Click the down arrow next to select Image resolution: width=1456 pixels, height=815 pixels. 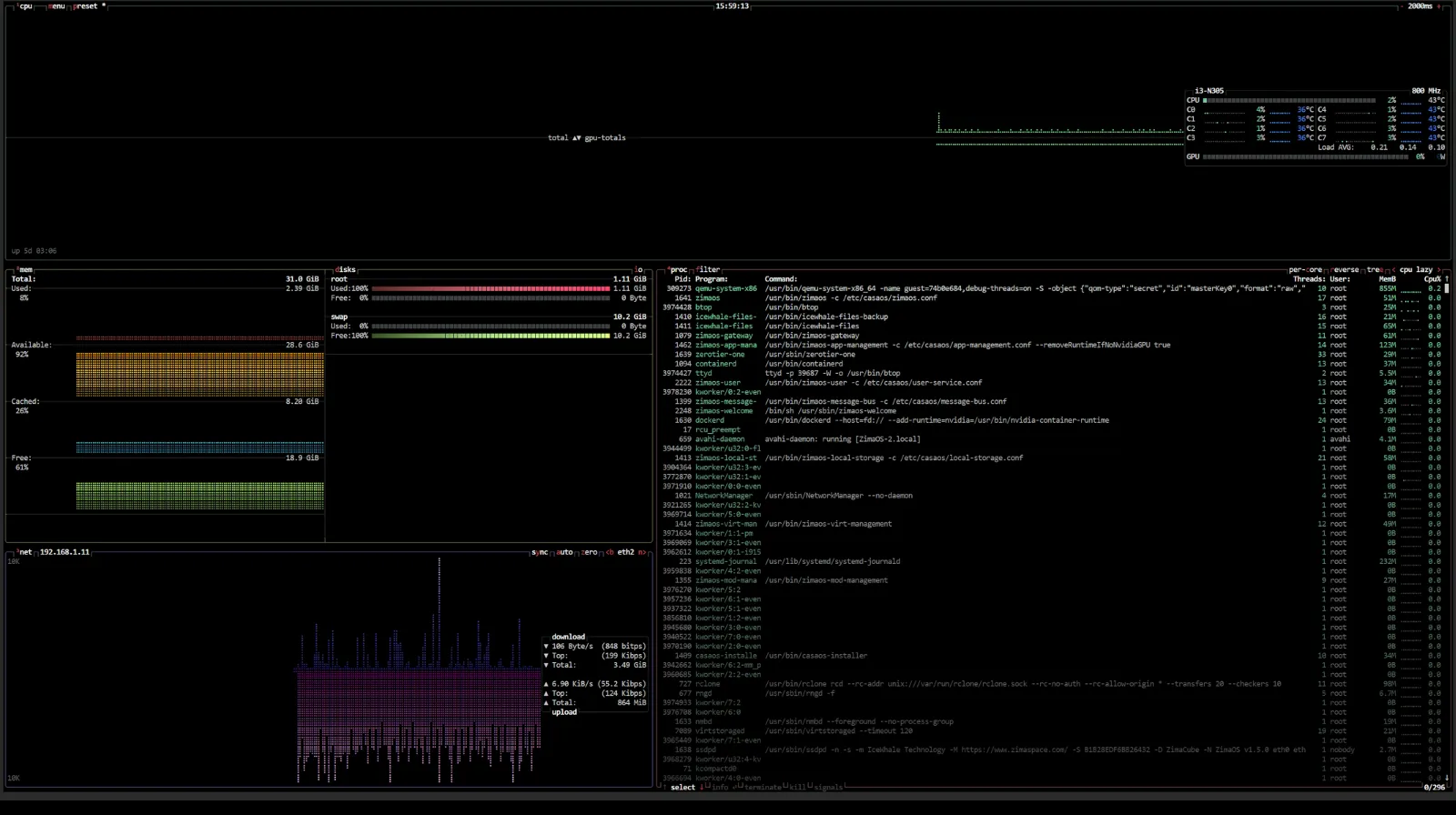(x=703, y=788)
